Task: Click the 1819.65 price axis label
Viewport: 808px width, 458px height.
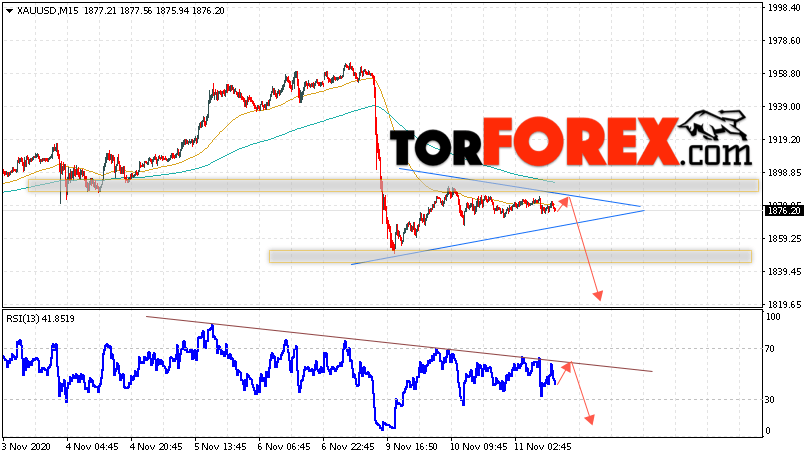Action: 784,304
